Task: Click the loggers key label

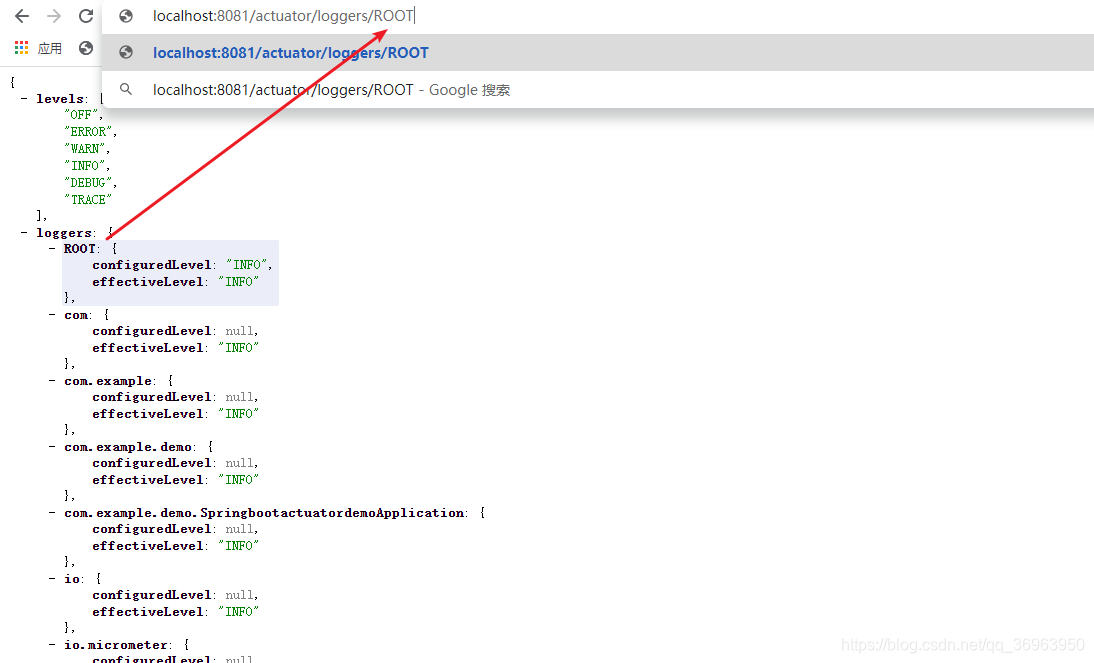Action: click(64, 232)
